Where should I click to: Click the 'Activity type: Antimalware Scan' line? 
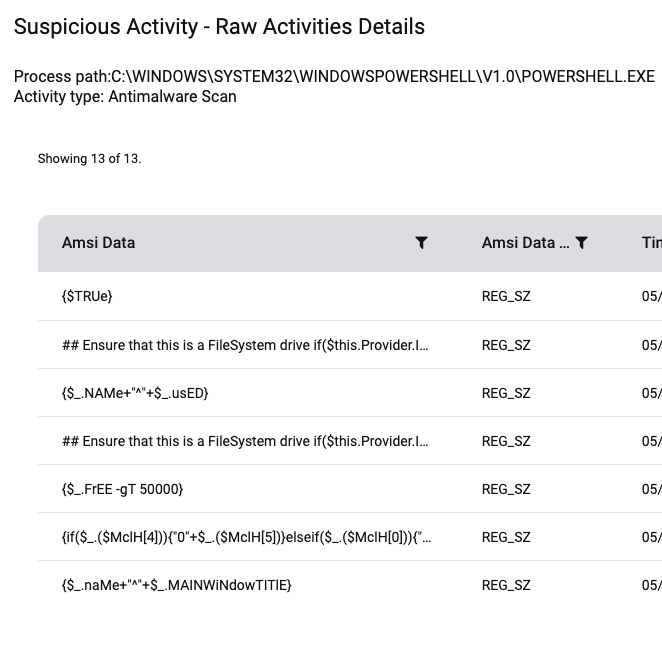pyautogui.click(x=125, y=97)
